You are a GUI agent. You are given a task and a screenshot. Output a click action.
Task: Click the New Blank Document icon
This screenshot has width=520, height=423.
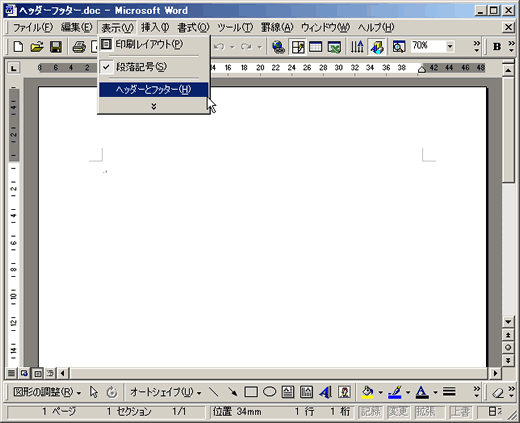coord(18,47)
